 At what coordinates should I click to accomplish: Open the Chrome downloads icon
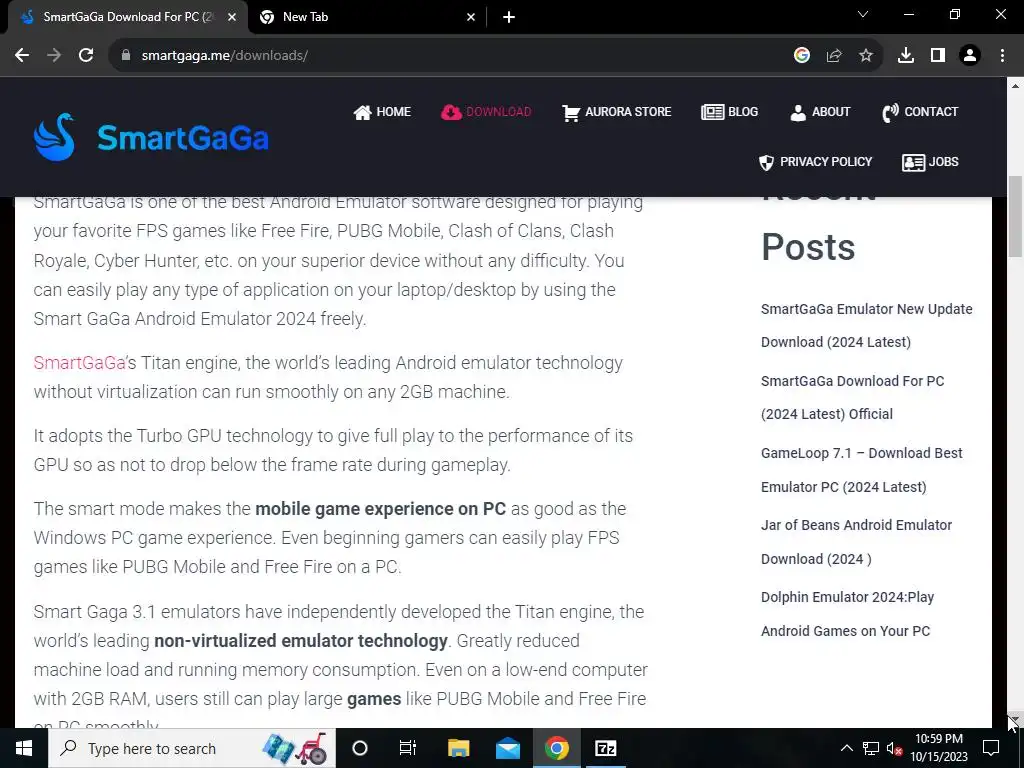pos(906,56)
